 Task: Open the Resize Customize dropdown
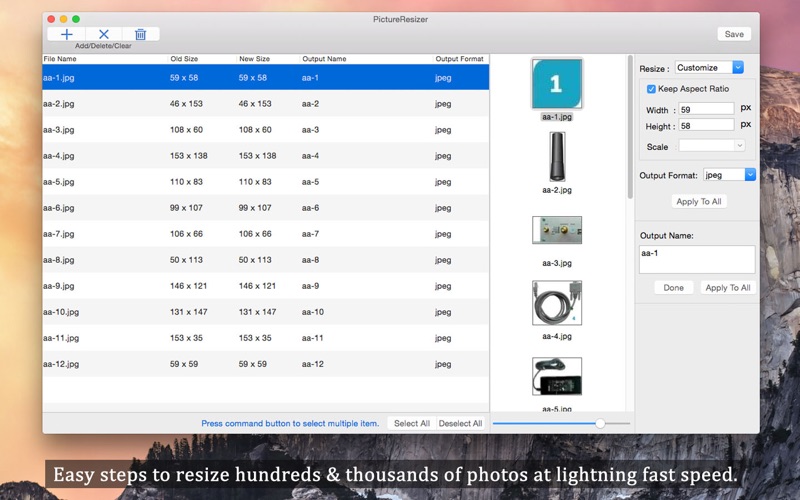coord(709,67)
